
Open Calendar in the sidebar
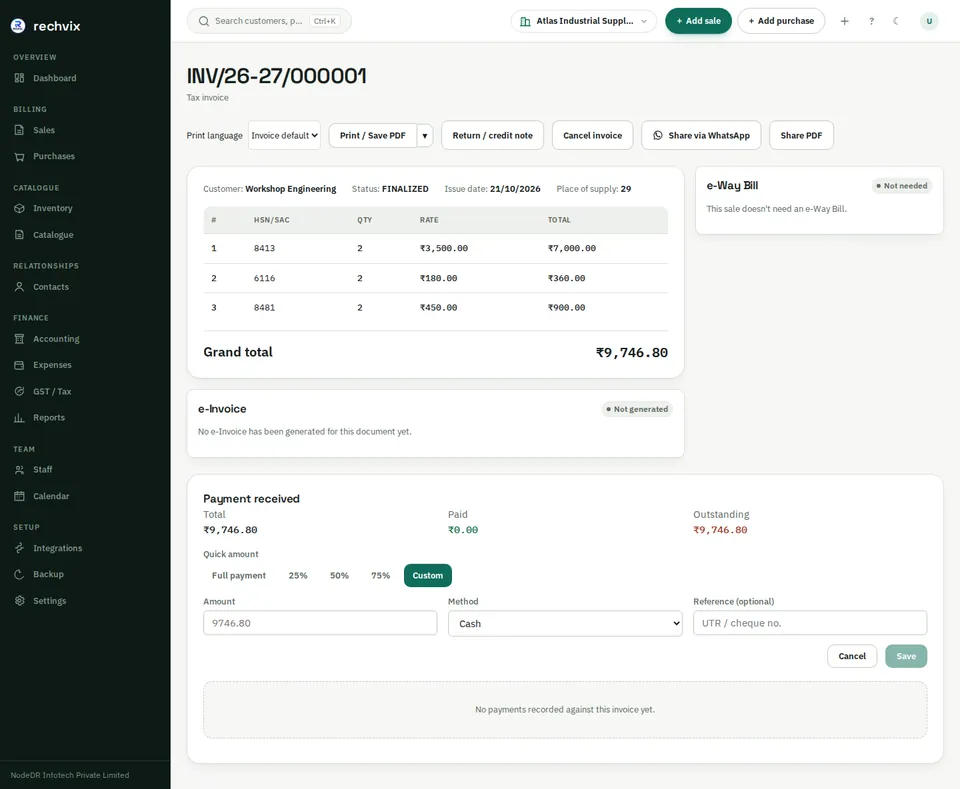(x=51, y=496)
